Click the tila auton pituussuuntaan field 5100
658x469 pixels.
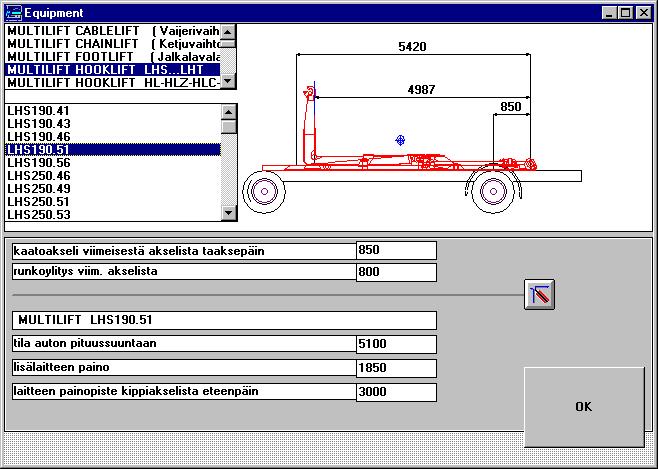396,344
